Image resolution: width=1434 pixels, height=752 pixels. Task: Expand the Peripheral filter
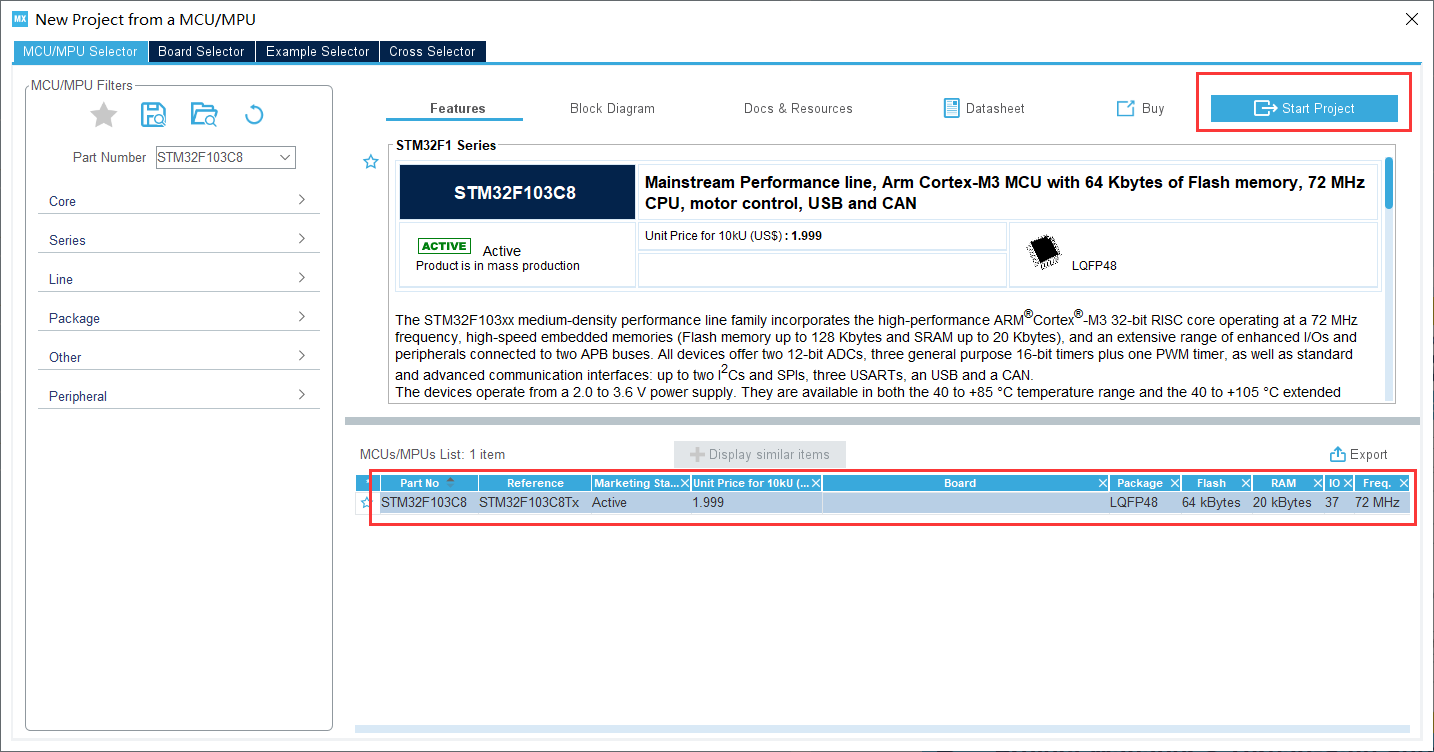[180, 396]
